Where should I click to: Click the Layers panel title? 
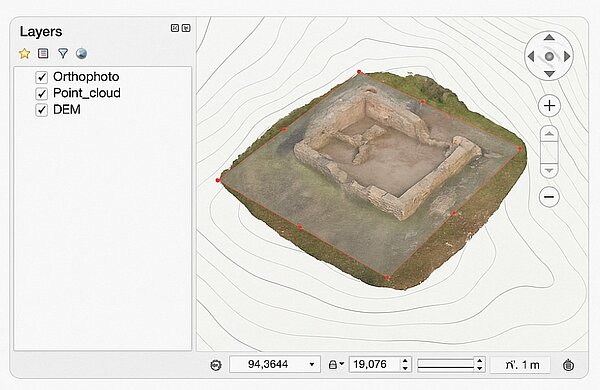[41, 31]
